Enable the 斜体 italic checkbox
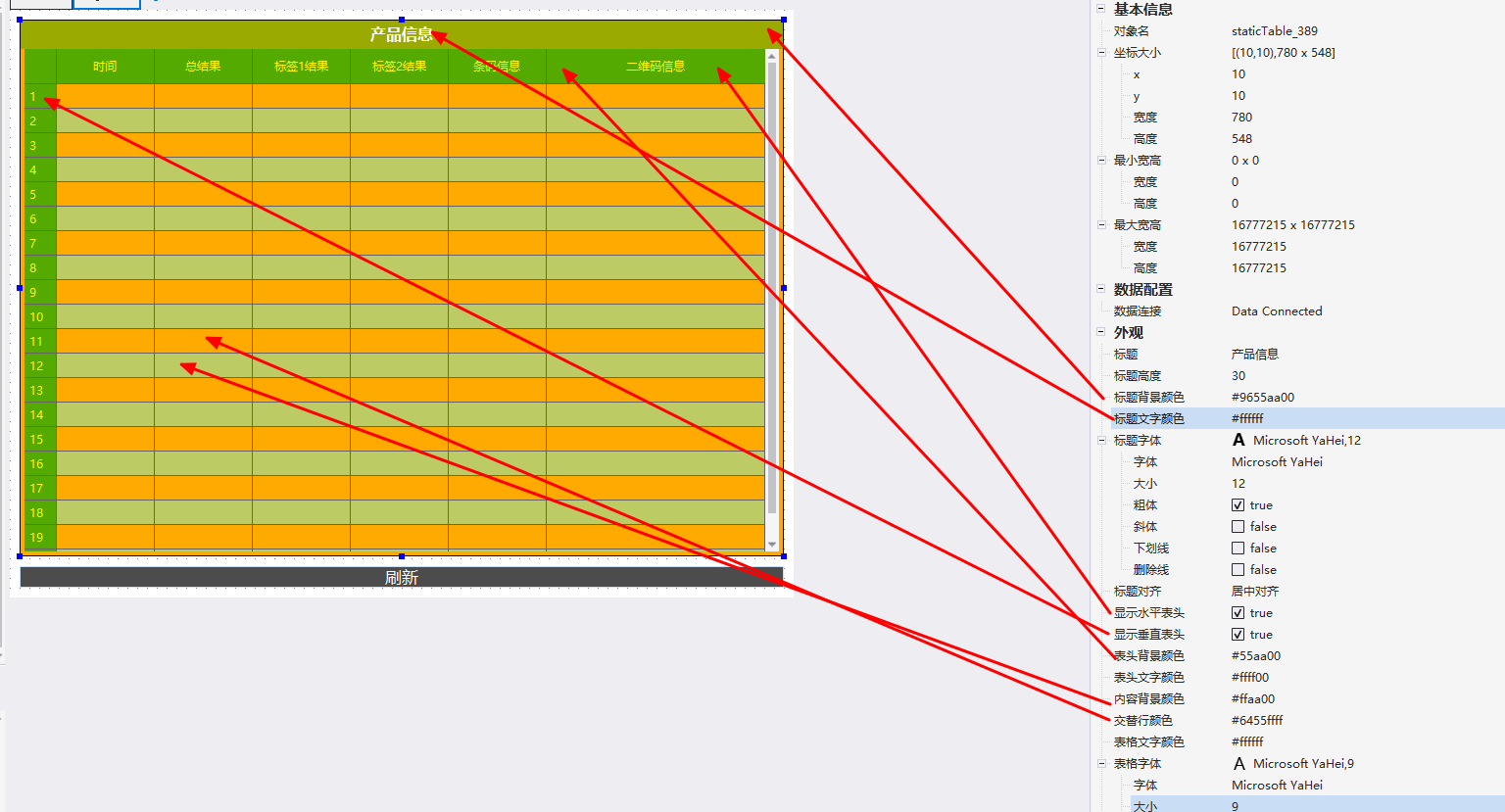The width and height of the screenshot is (1505, 812). [x=1238, y=527]
